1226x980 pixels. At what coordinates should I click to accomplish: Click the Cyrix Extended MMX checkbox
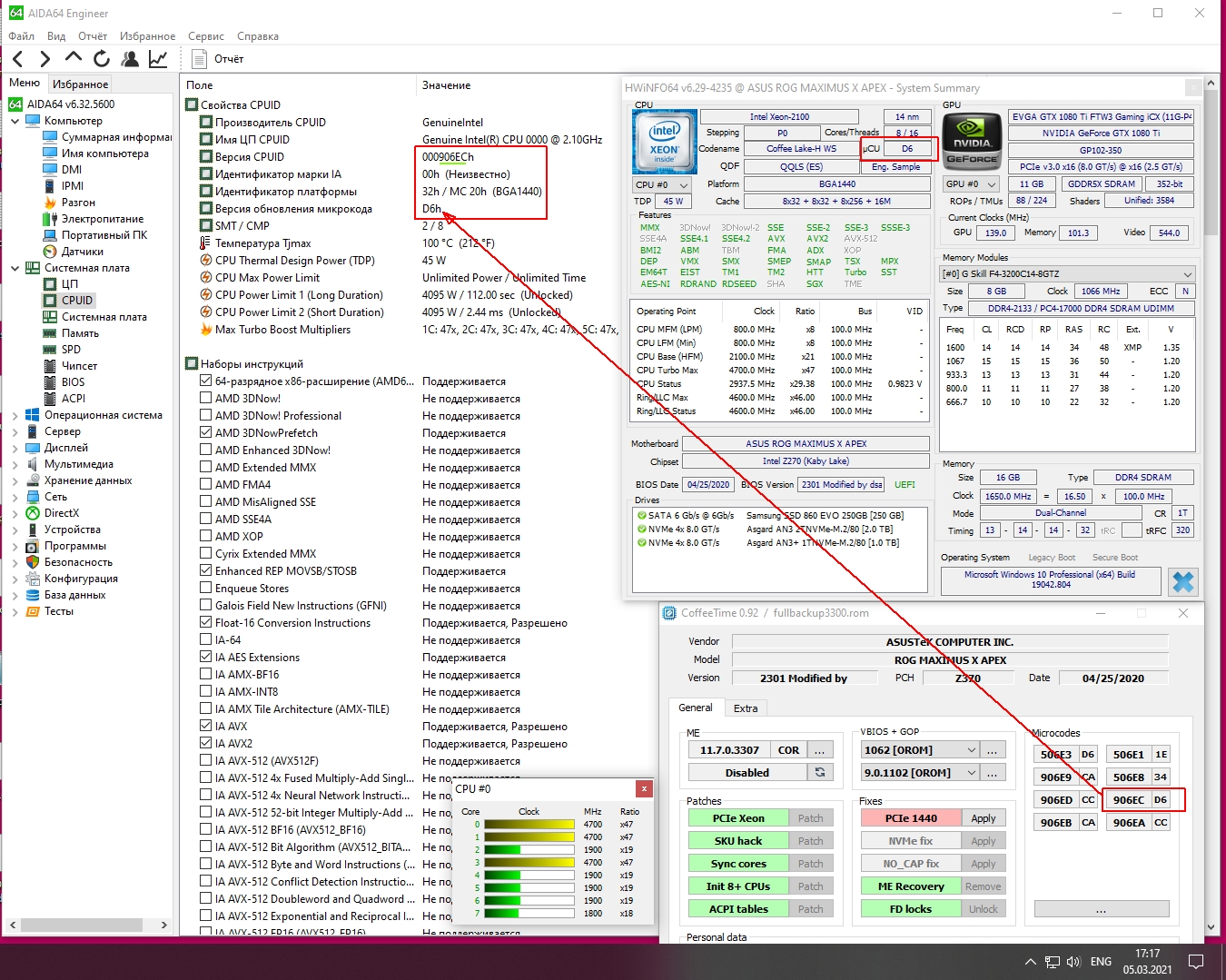206,554
